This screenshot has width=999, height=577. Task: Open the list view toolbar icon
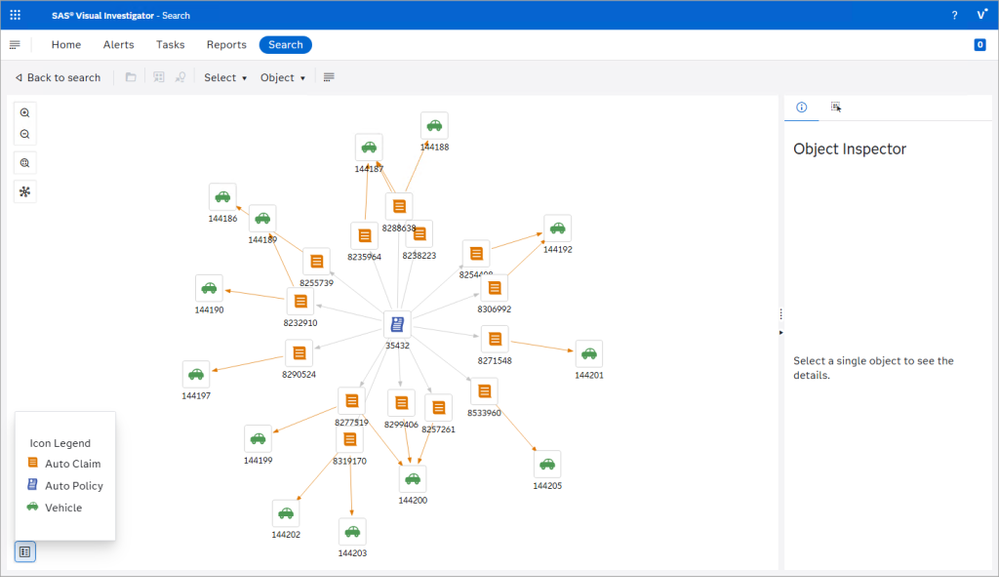tap(329, 77)
